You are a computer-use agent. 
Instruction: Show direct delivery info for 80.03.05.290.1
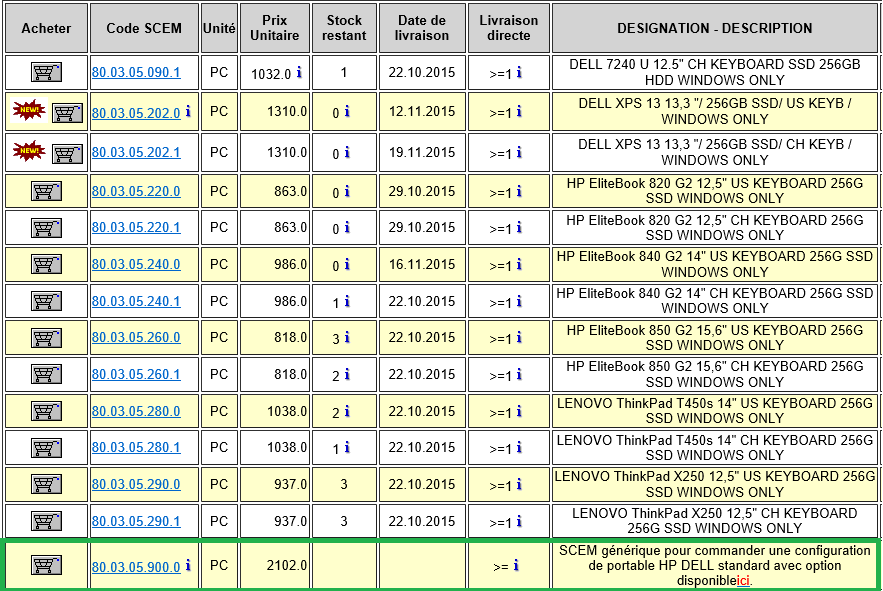click(x=519, y=521)
